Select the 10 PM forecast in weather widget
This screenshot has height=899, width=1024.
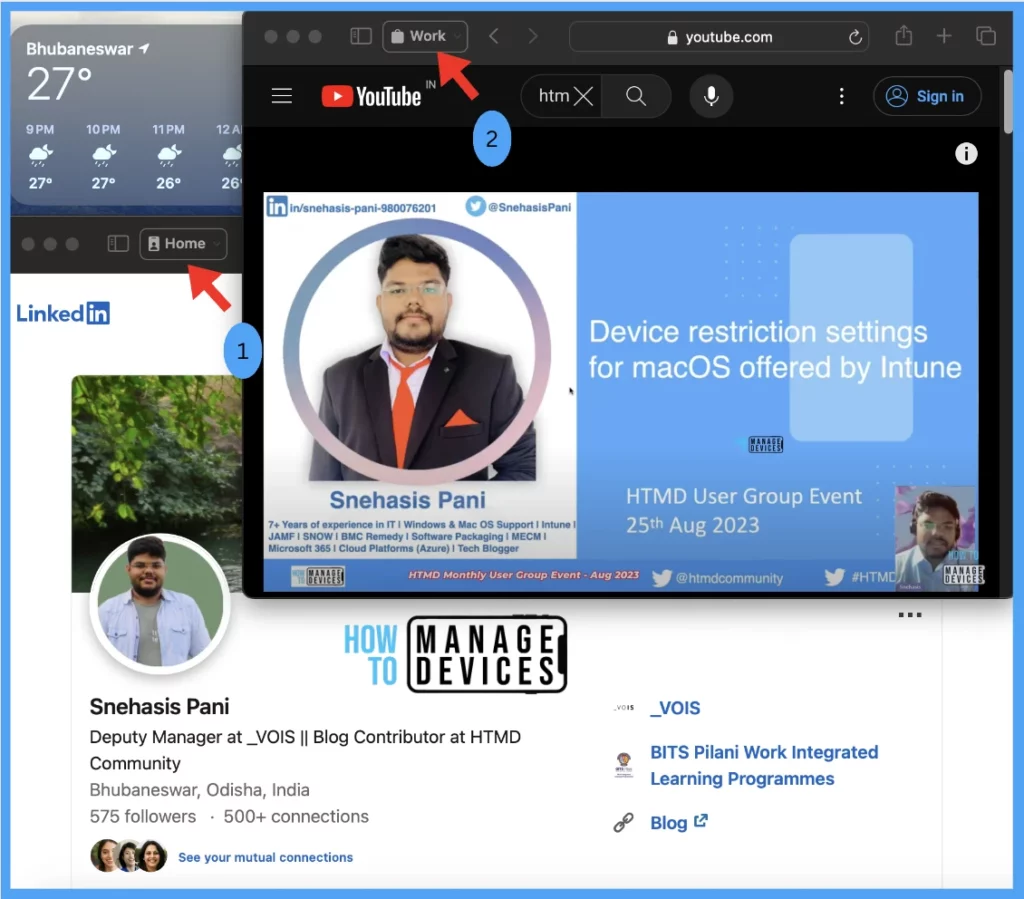point(103,156)
